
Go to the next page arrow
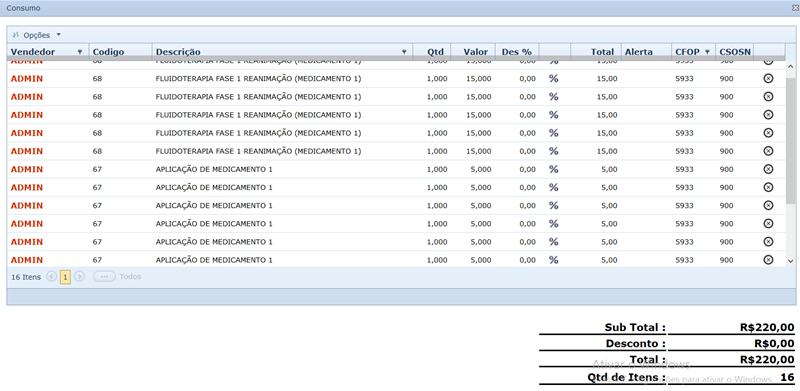click(x=79, y=277)
